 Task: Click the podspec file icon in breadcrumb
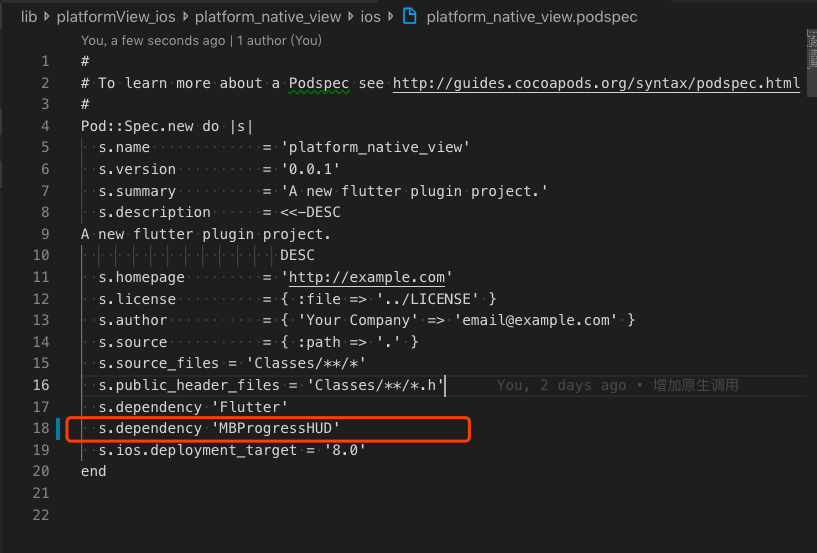(410, 16)
